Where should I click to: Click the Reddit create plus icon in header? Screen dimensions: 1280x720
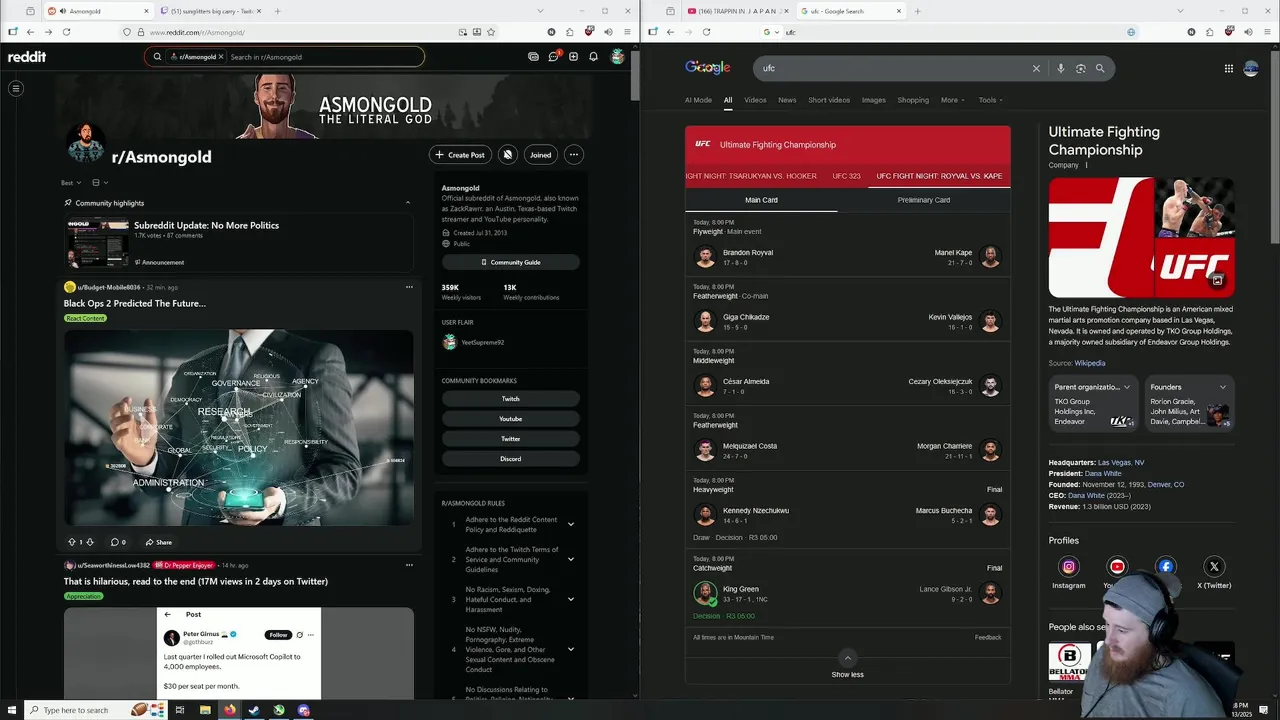click(573, 57)
